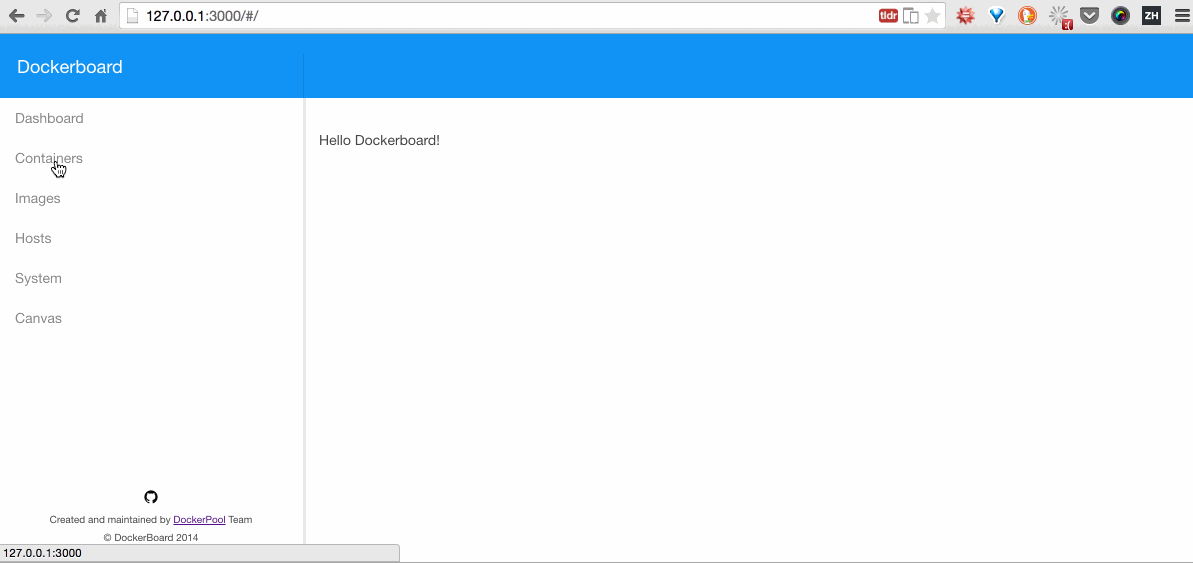Open the Containers sidebar item
The width and height of the screenshot is (1193, 563).
tap(49, 158)
